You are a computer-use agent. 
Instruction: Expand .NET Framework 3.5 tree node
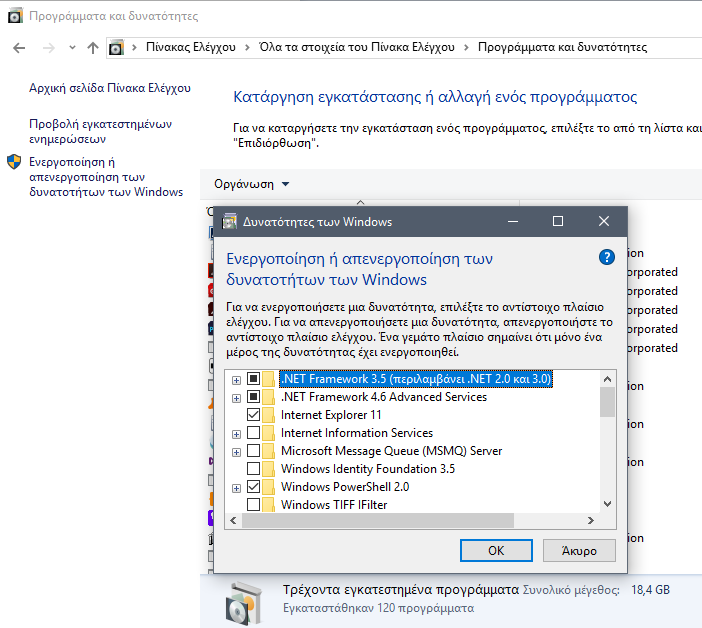(x=236, y=380)
